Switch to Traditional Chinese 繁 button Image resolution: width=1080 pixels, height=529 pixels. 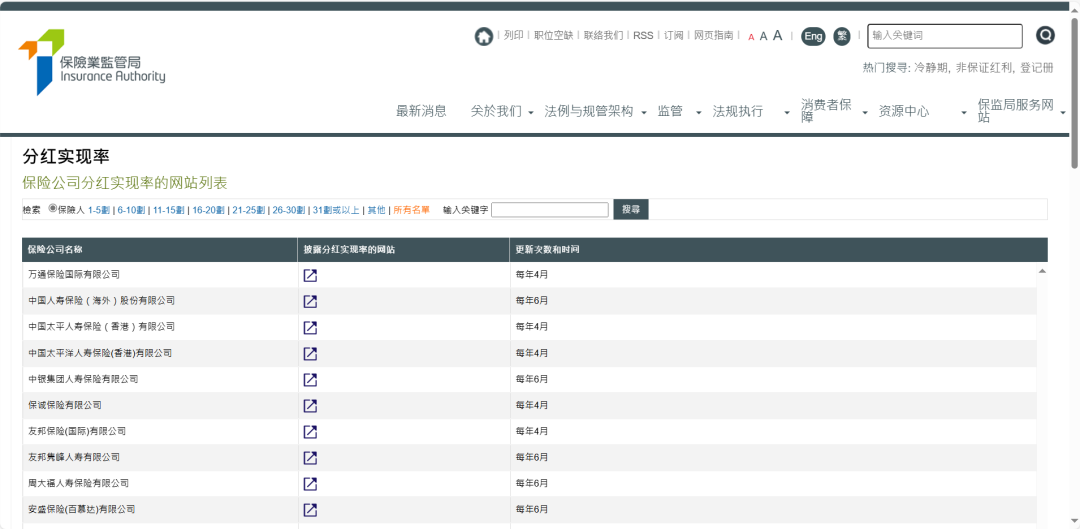click(842, 36)
